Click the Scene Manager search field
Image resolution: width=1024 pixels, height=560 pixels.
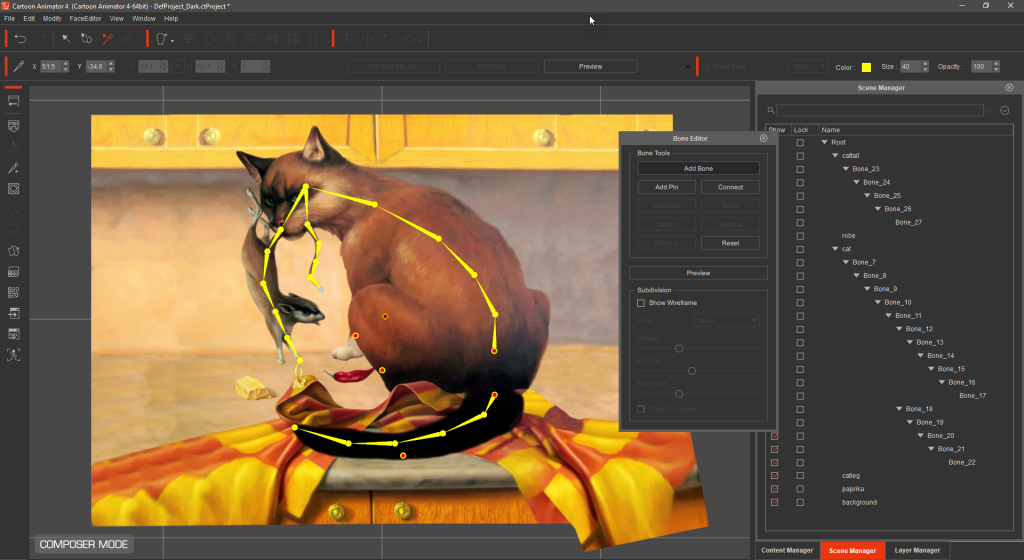[x=879, y=110]
